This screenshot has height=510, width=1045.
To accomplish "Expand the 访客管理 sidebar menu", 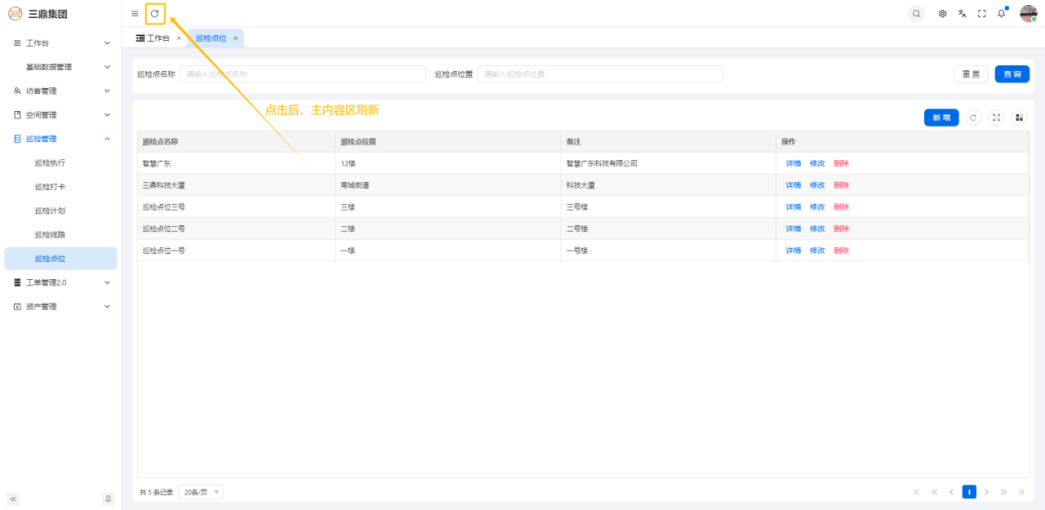I will [60, 91].
